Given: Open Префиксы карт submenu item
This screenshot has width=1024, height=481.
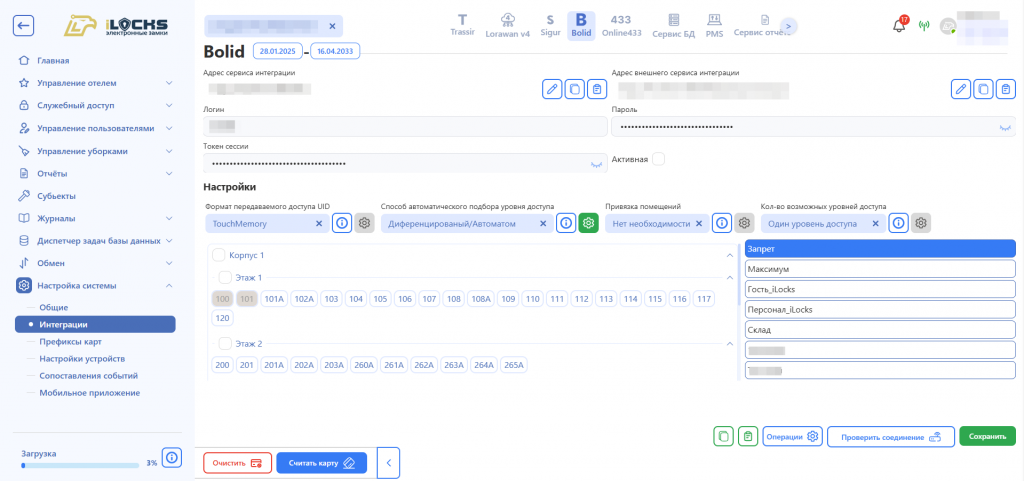Looking at the screenshot, I should [x=70, y=341].
